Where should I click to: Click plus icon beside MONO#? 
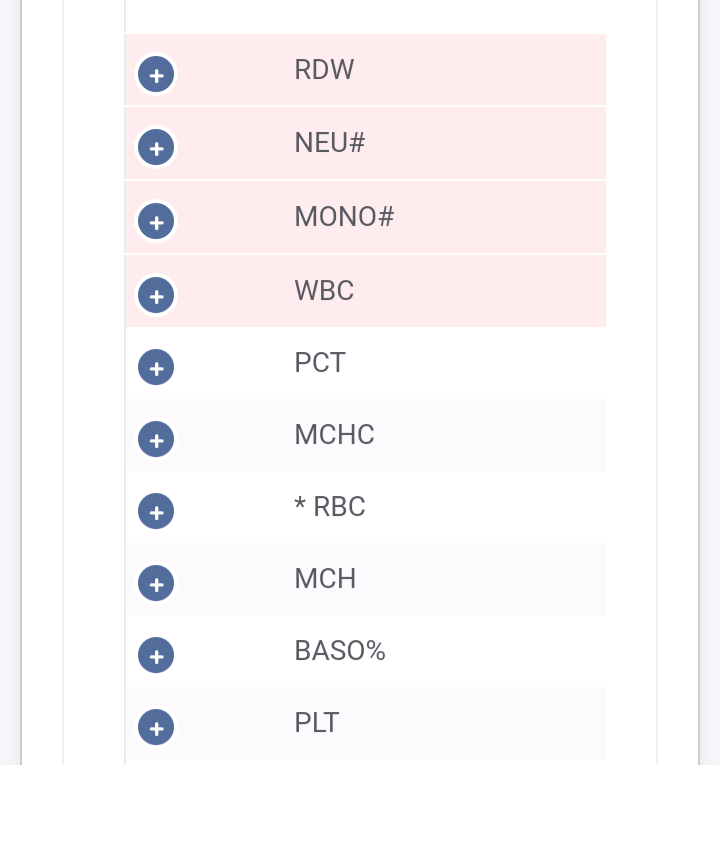pos(156,222)
